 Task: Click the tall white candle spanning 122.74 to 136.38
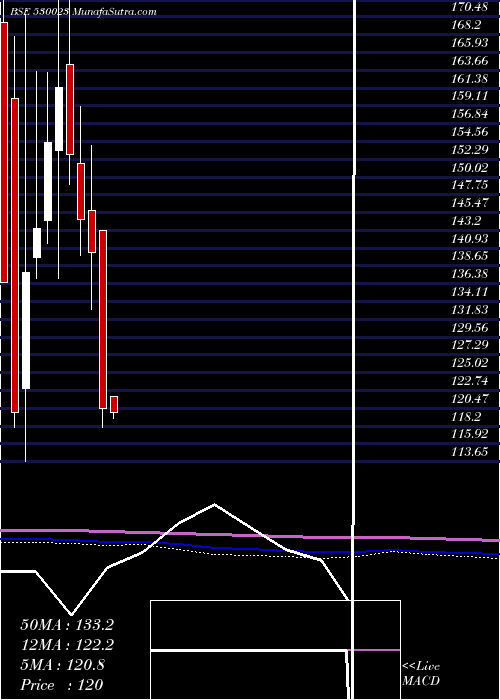pos(26,330)
